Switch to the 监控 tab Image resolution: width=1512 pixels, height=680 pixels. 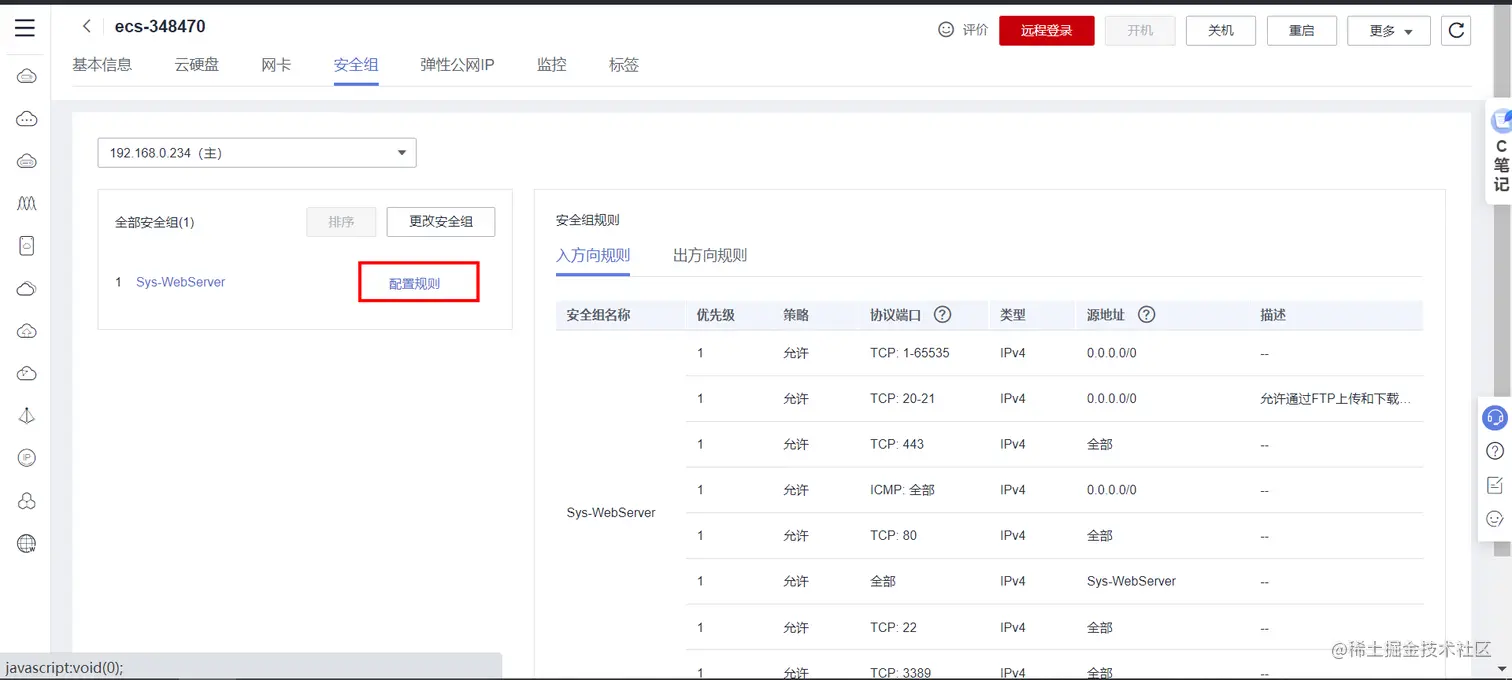click(x=552, y=65)
